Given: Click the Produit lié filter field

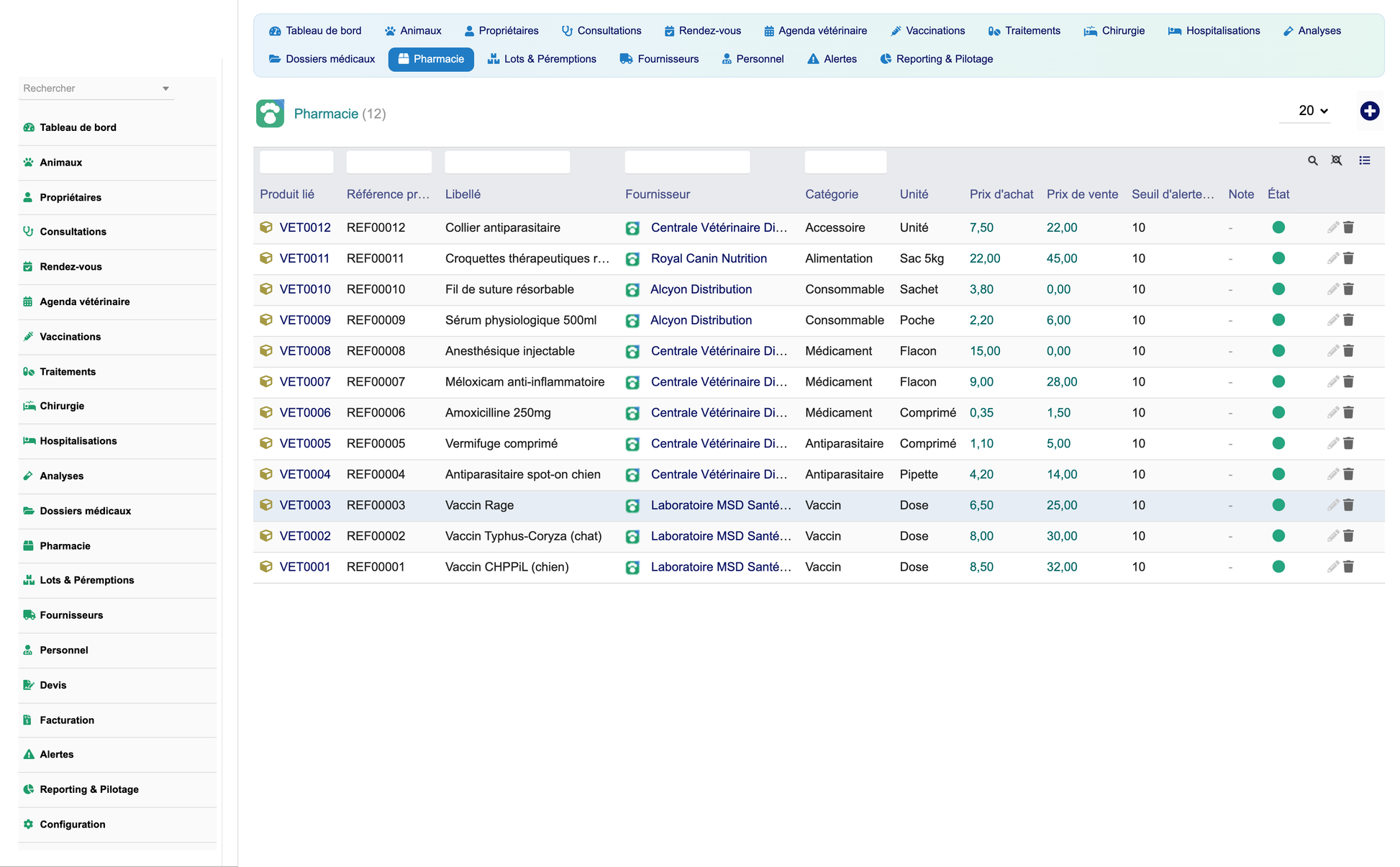Looking at the screenshot, I should click(296, 162).
